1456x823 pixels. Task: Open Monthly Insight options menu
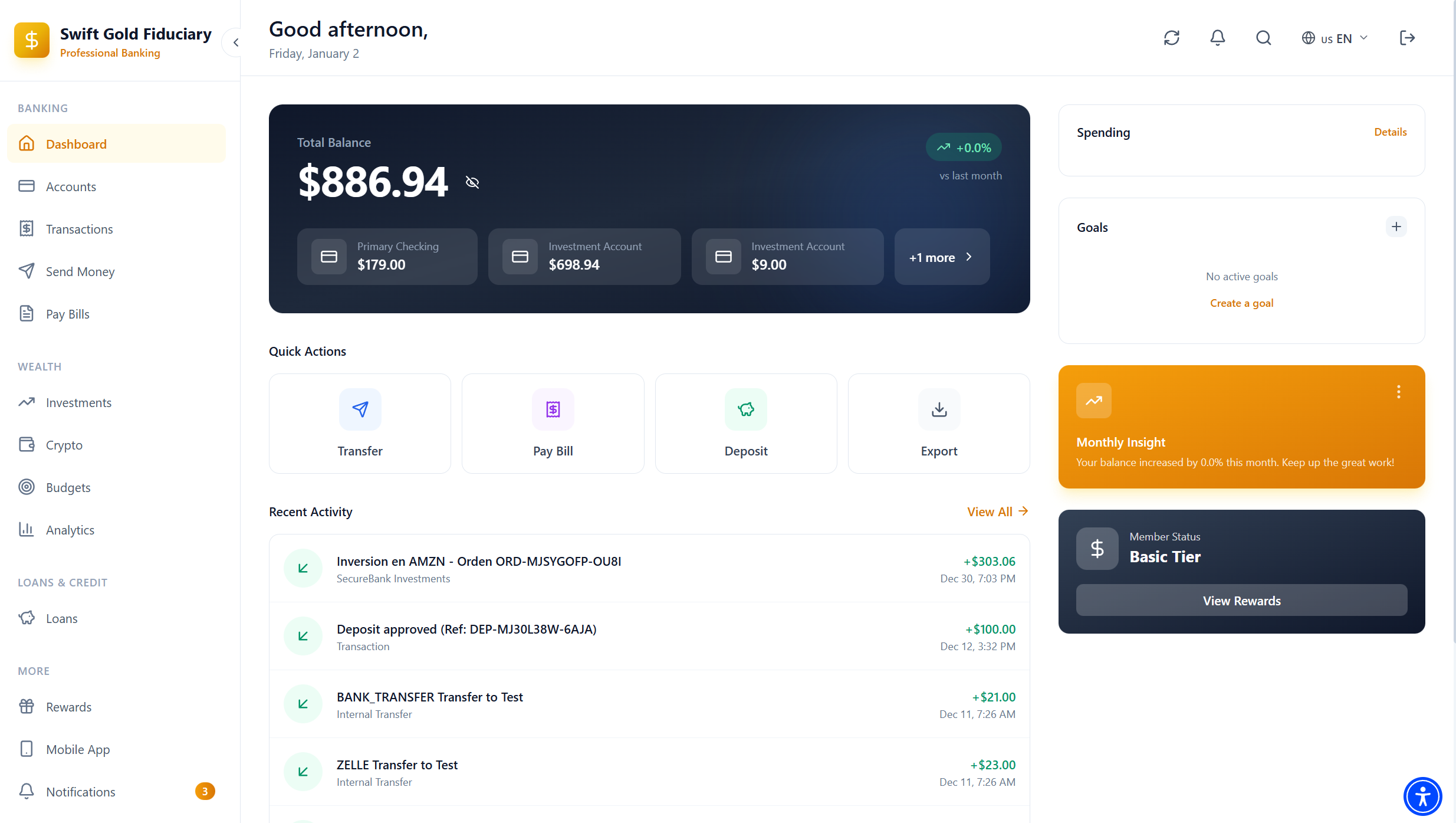(1398, 392)
